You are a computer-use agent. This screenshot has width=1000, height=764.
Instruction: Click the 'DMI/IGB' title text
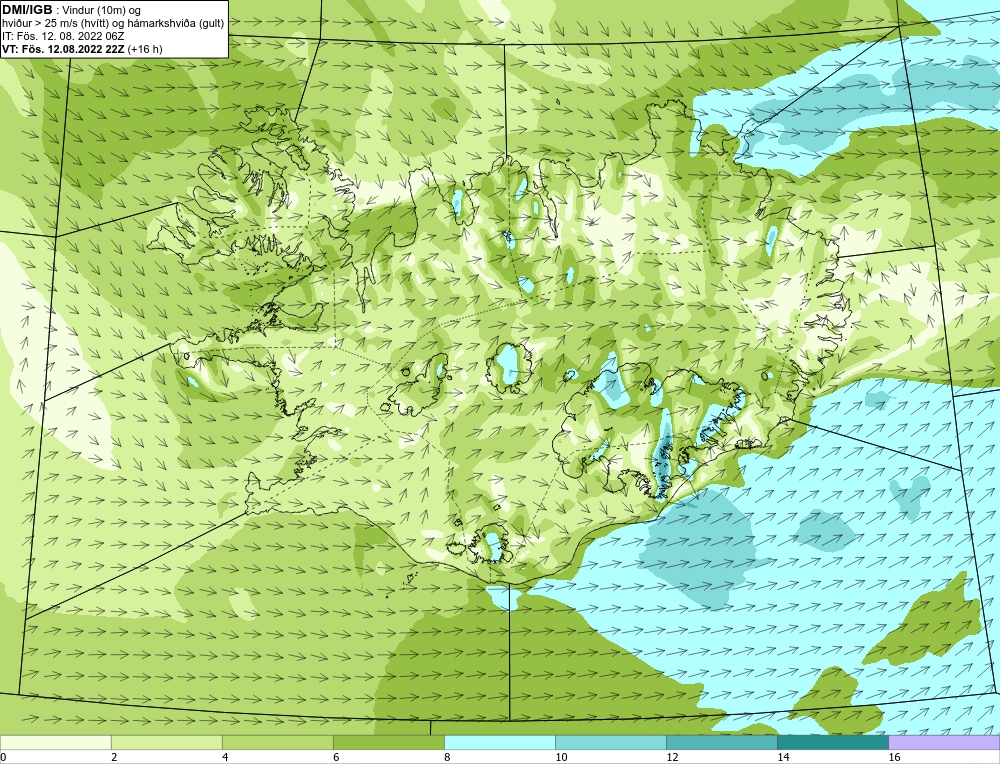27,10
